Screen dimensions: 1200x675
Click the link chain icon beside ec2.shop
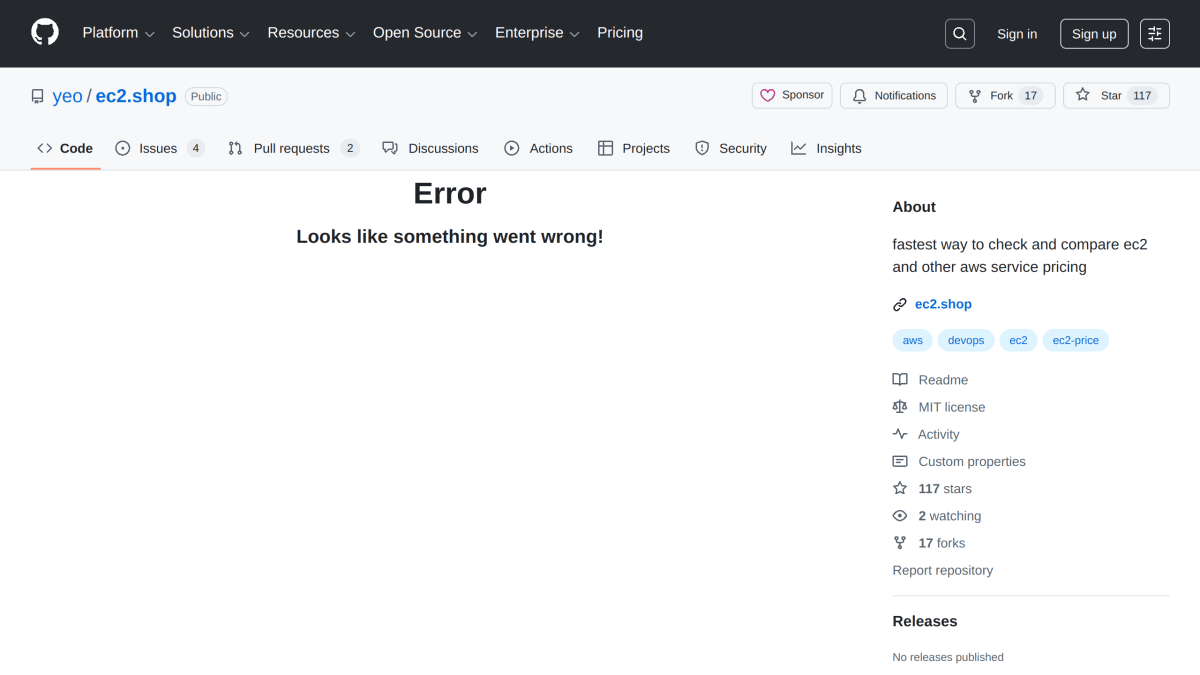(x=900, y=305)
